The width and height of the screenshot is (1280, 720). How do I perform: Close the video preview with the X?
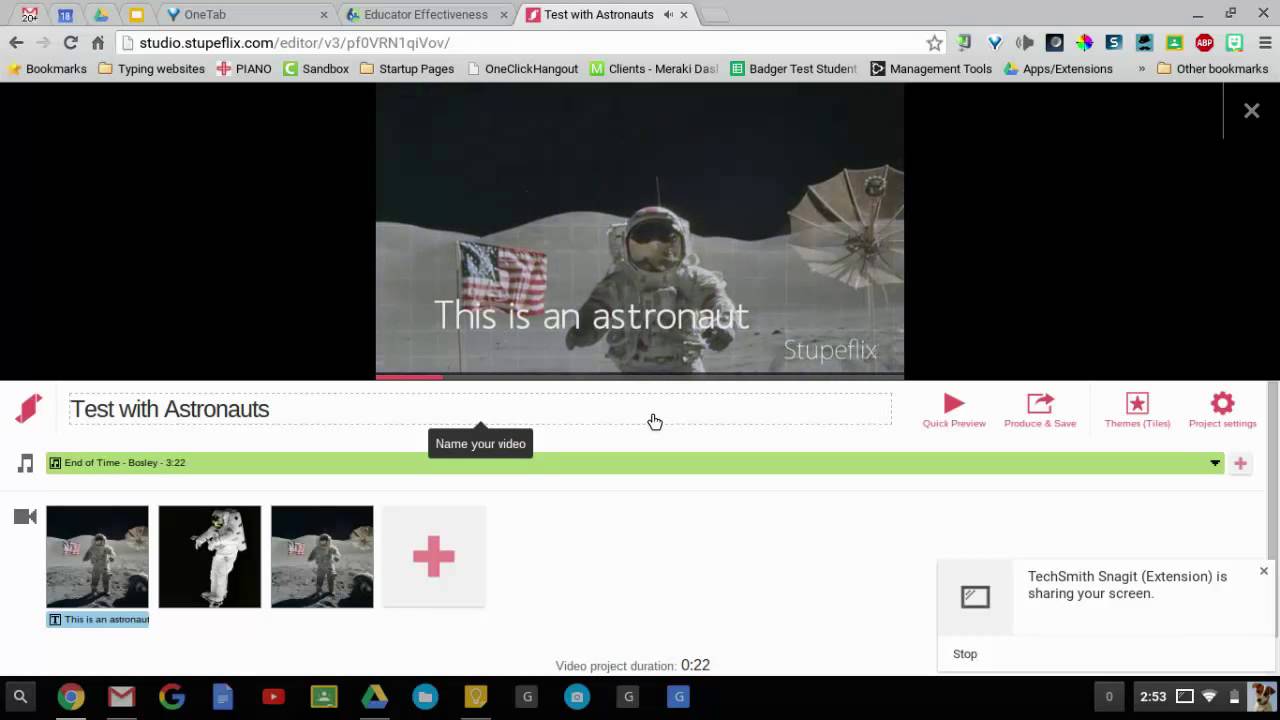(1251, 111)
